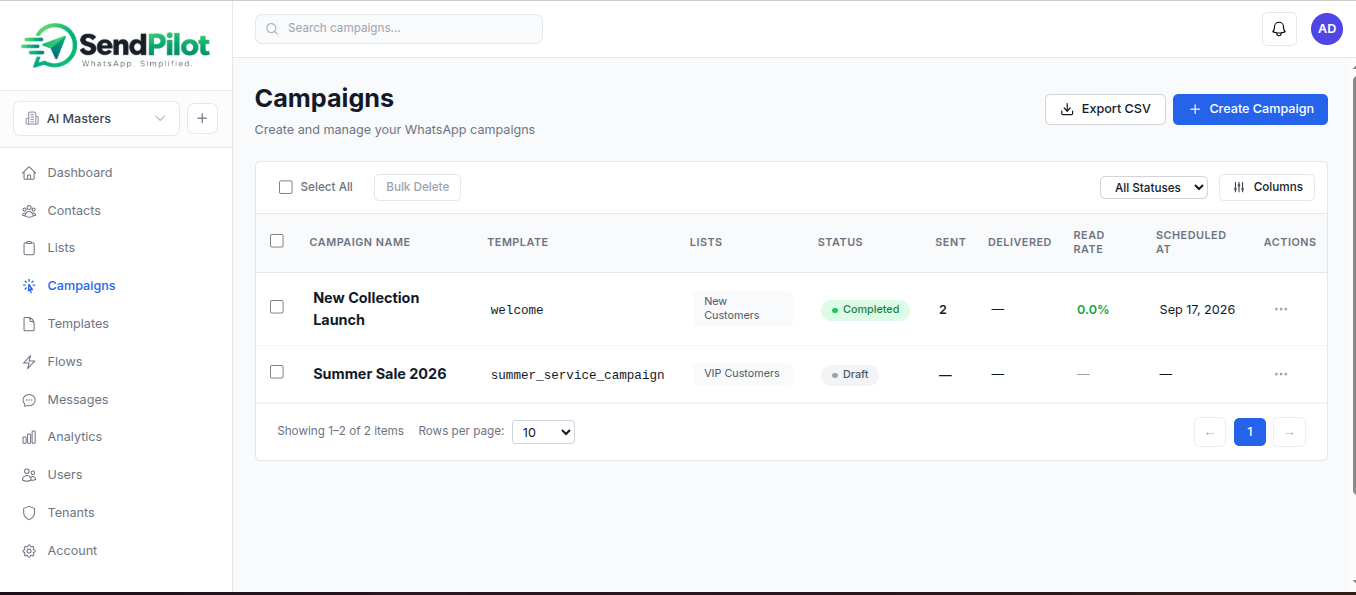The width and height of the screenshot is (1356, 595).
Task: Open actions menu for New Collection Launch
Action: 1281,309
